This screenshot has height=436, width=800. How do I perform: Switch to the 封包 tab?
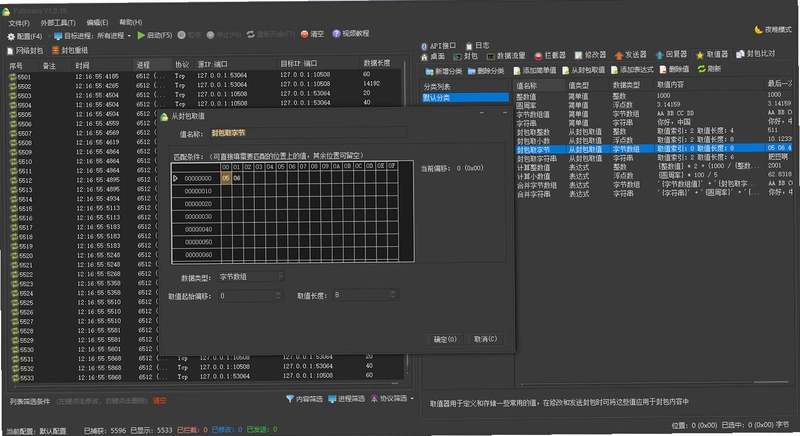(x=465, y=56)
